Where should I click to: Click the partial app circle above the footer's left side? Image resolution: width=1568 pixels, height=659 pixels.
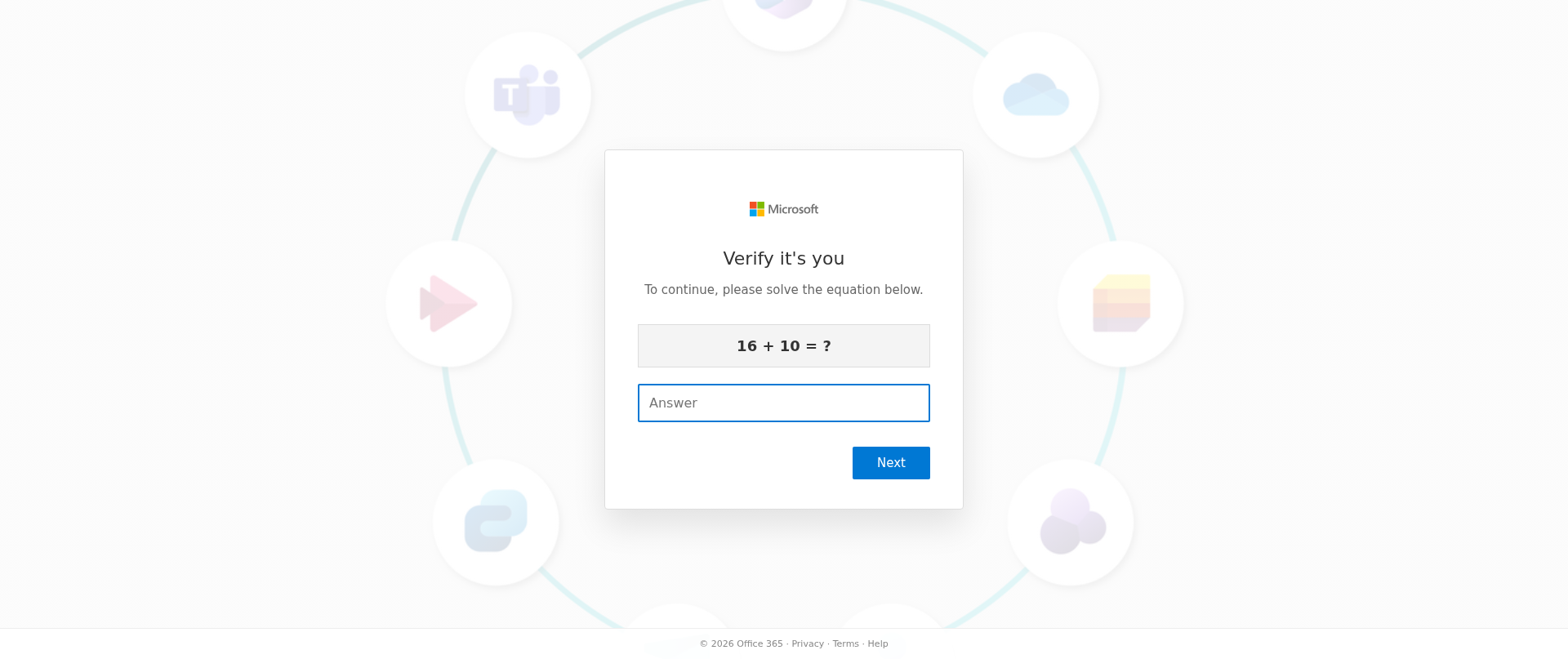[677, 617]
